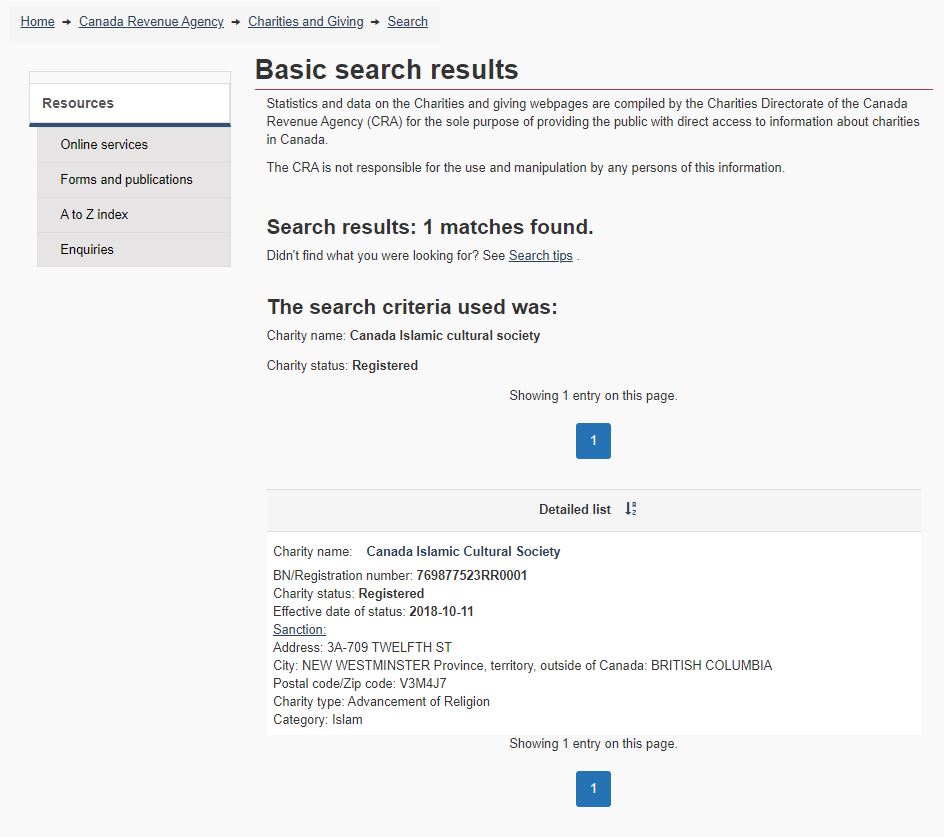Click address 3A-709 TWELFTH ST

coord(389,647)
